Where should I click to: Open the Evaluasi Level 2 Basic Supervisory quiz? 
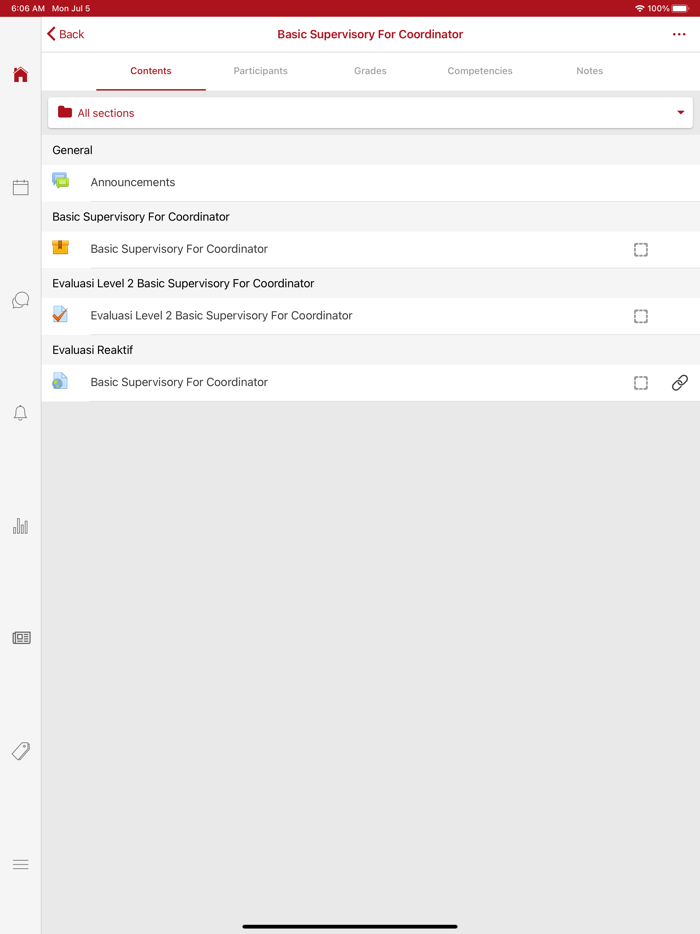pyautogui.click(x=221, y=316)
